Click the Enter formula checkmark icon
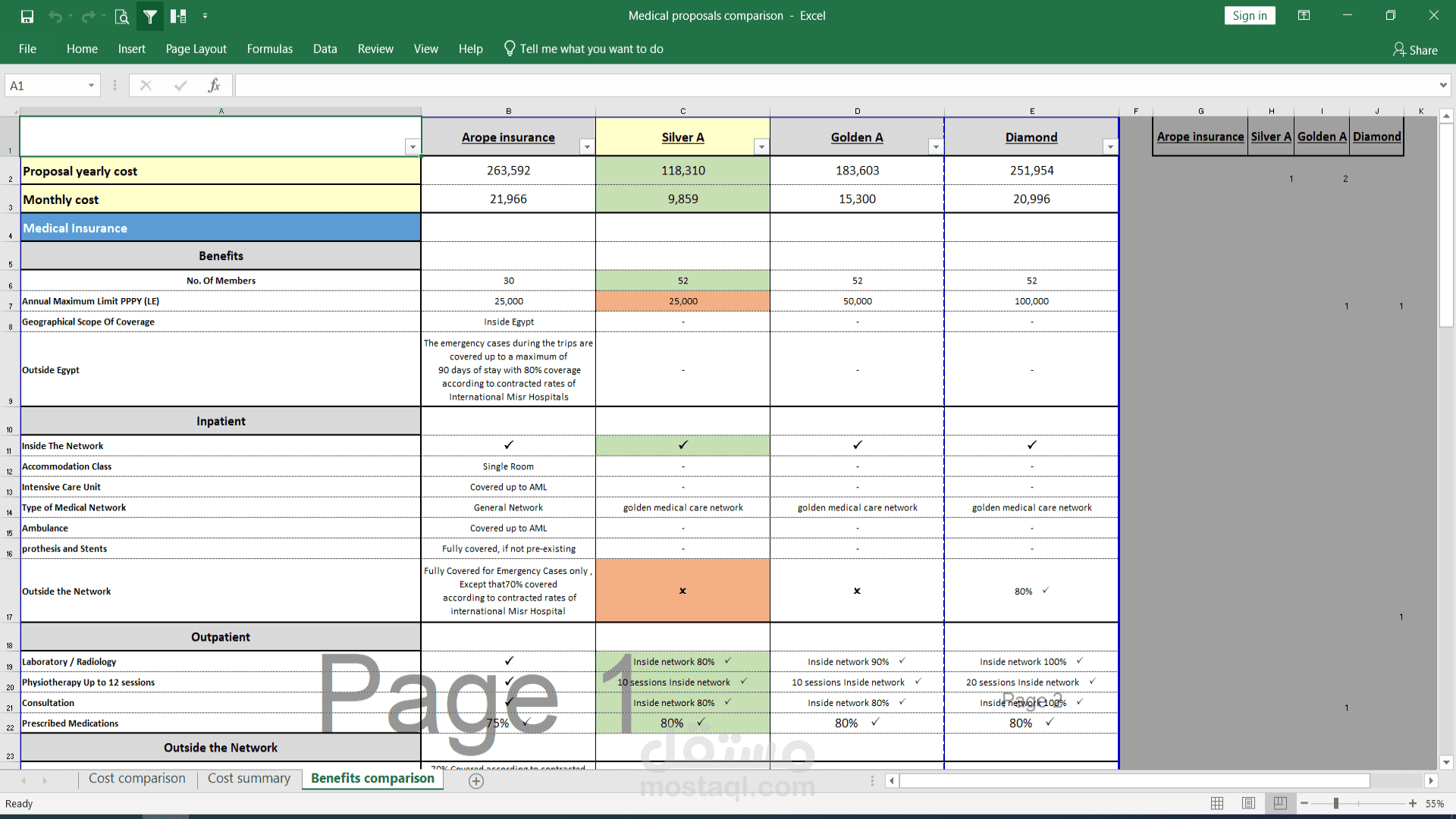This screenshot has height=819, width=1456. click(x=180, y=86)
